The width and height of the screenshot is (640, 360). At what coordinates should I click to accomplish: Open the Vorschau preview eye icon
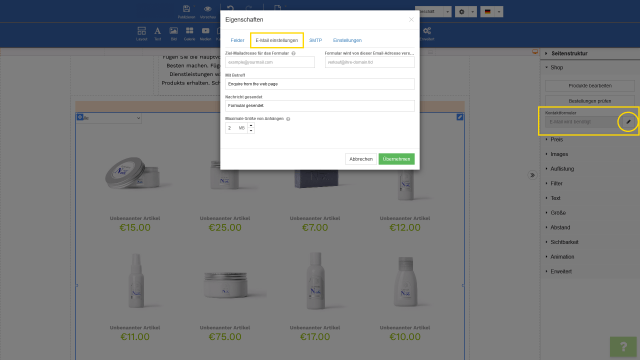208,9
